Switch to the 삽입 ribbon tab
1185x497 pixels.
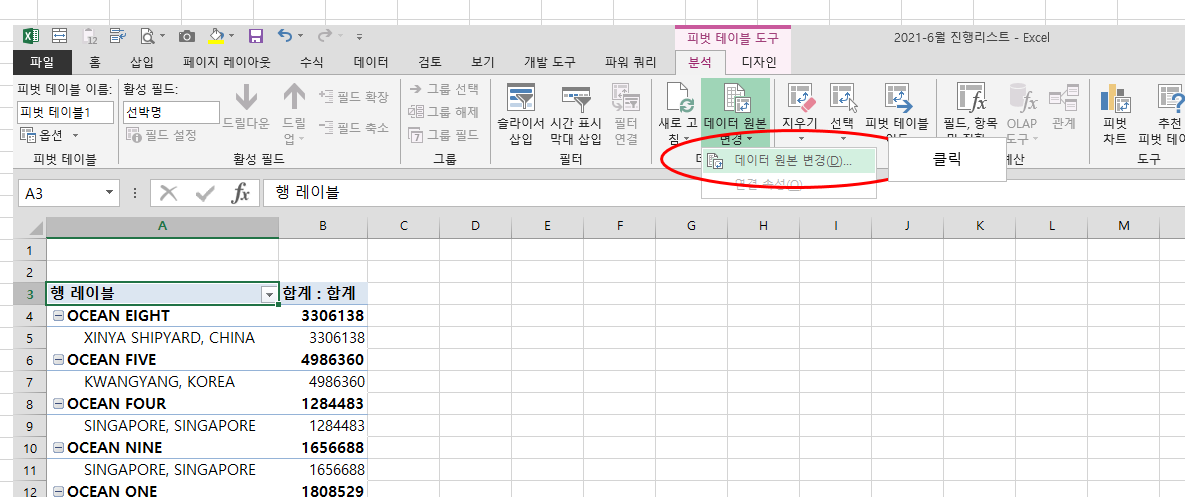[x=141, y=62]
